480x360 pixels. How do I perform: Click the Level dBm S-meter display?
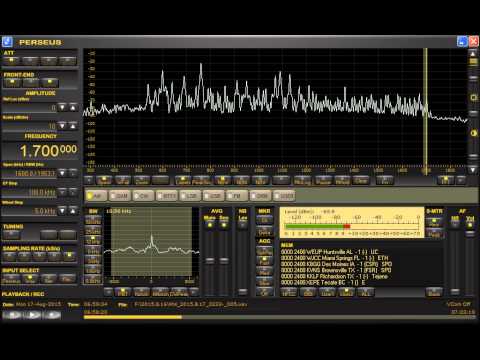352,222
